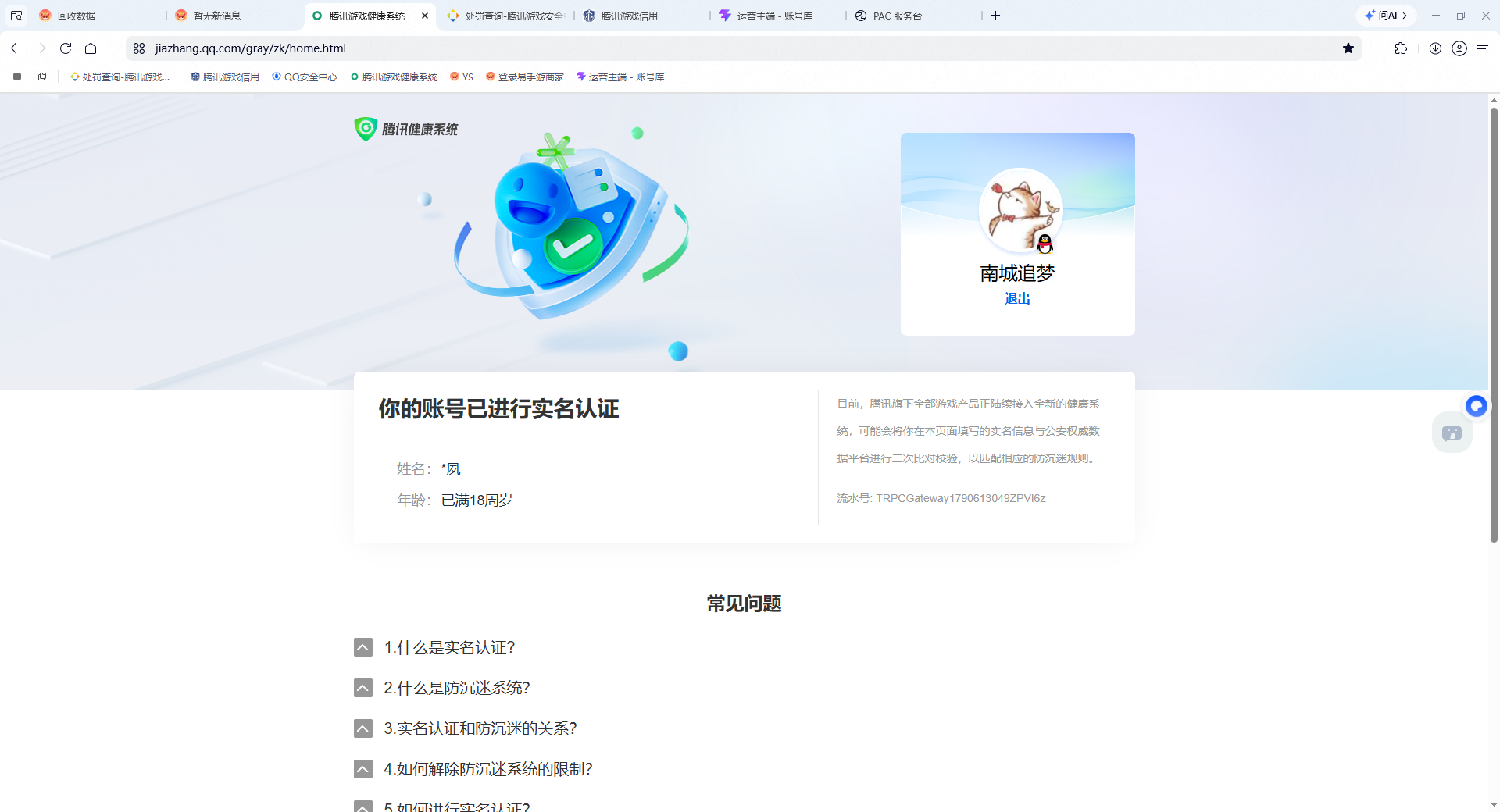Open the browser profile account icon
The width and height of the screenshot is (1500, 812).
pyautogui.click(x=1459, y=48)
